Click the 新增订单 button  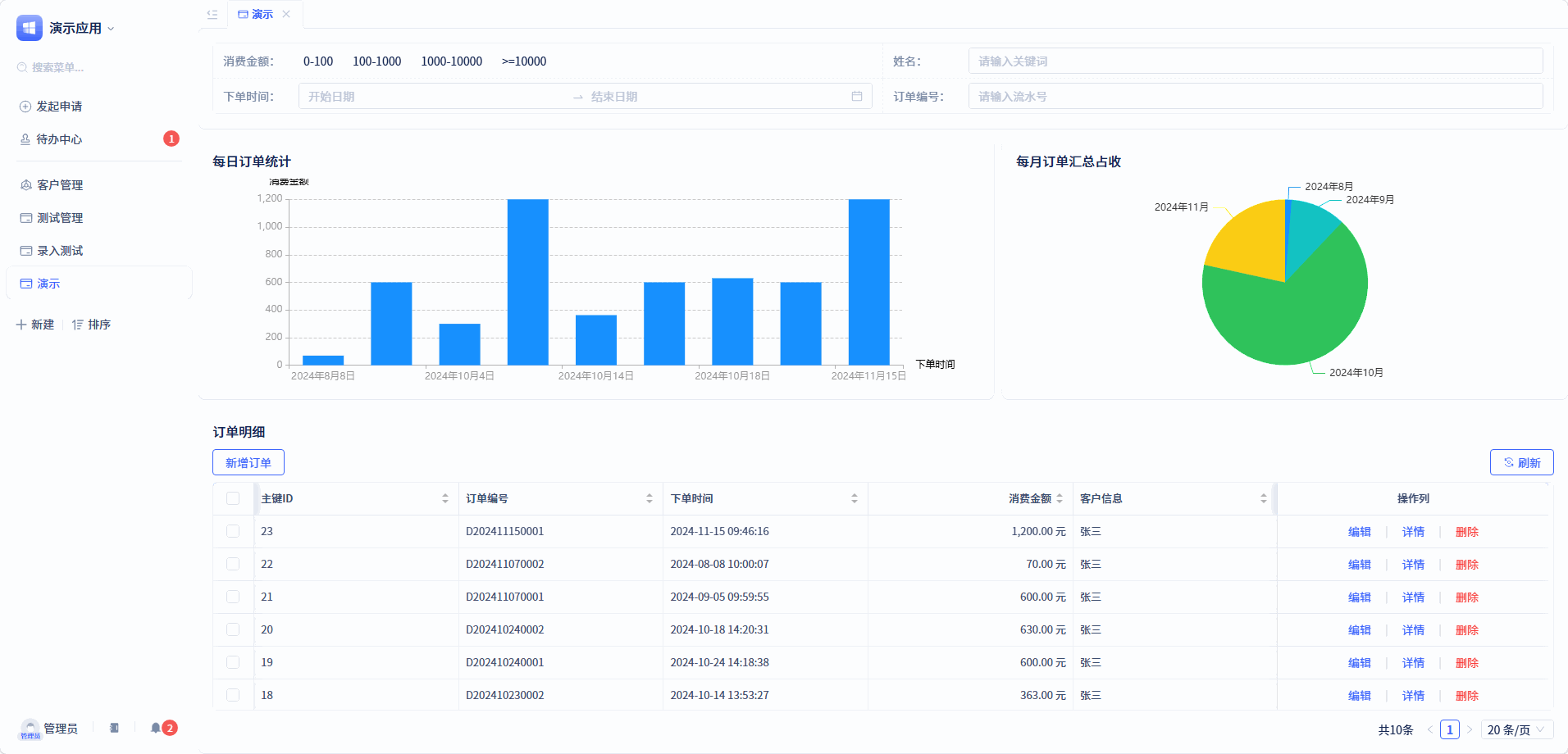coord(248,462)
